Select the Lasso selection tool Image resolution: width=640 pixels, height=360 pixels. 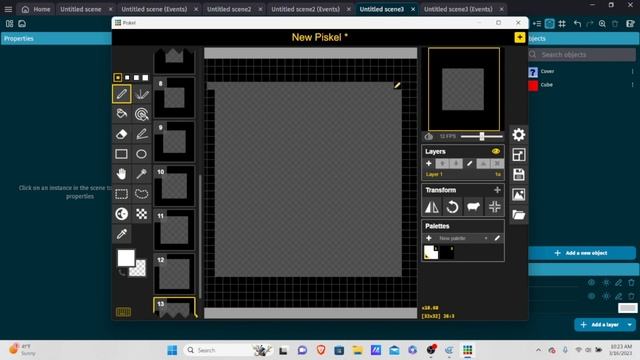point(142,194)
